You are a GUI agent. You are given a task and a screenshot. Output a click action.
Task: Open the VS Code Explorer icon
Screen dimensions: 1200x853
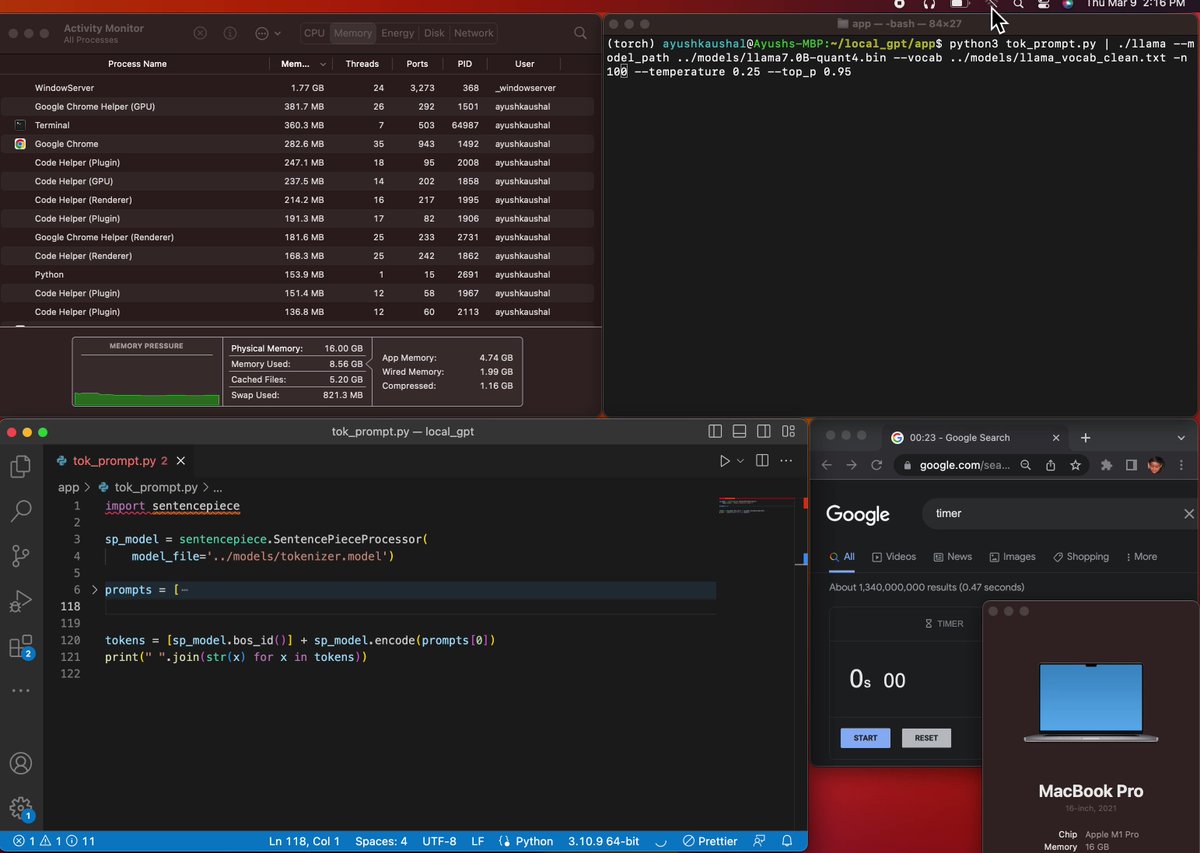coord(20,466)
